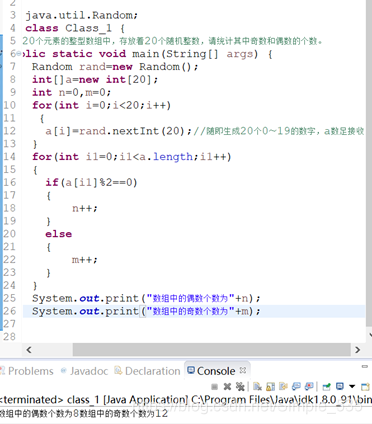
Task: Click the Console tab icon
Action: [191, 370]
